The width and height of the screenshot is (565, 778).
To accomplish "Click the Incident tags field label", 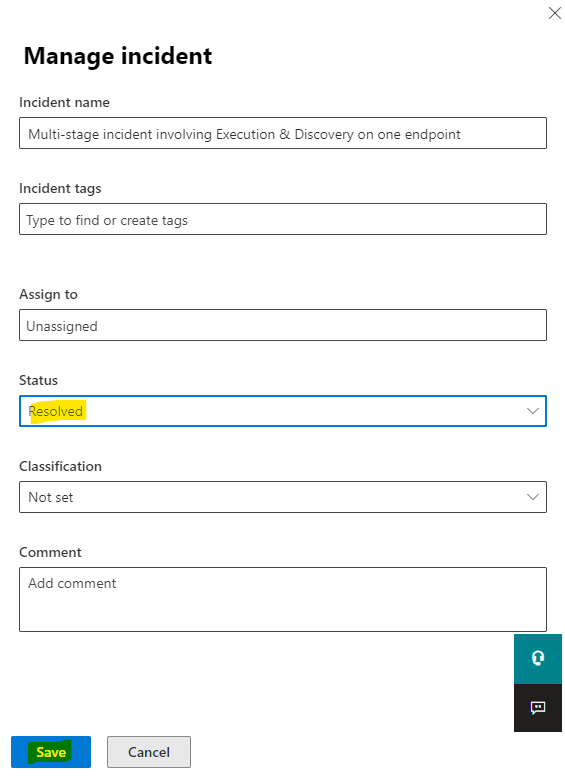I will point(60,189).
